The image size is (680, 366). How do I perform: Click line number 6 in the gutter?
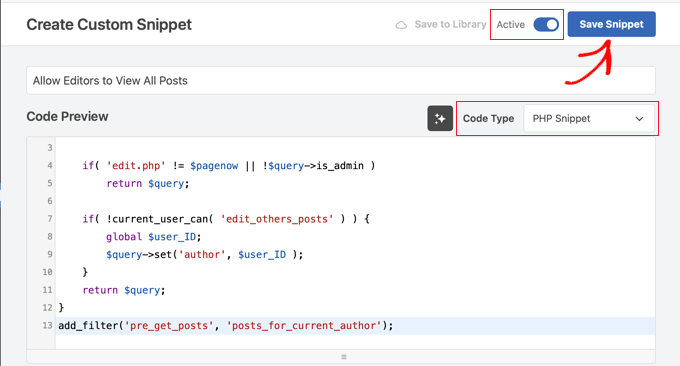(50, 201)
